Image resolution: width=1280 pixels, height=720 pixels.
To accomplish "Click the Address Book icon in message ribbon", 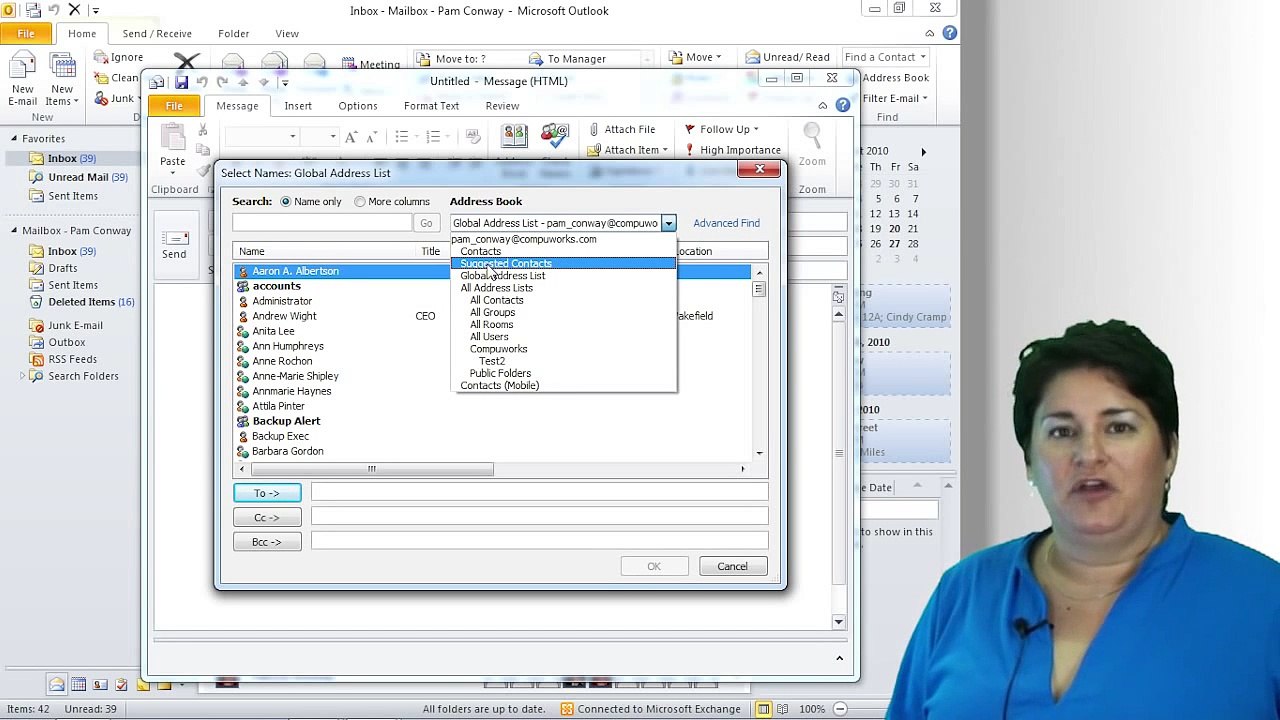I will click(x=514, y=138).
